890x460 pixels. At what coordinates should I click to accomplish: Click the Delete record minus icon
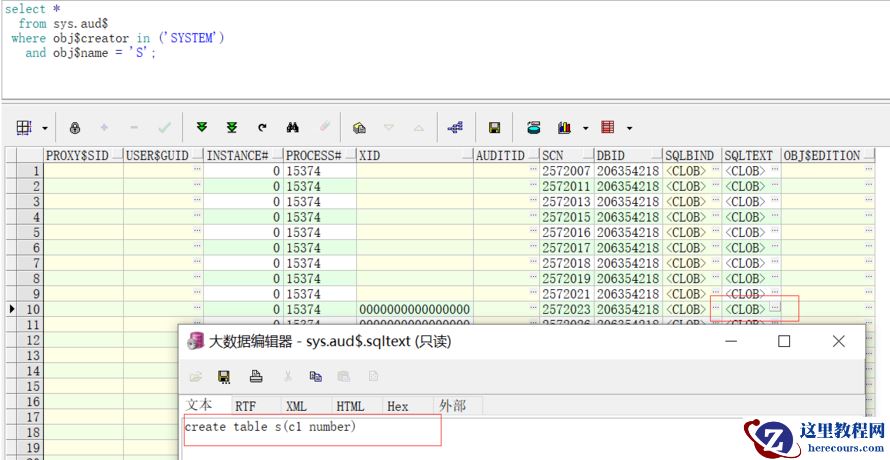[x=134, y=128]
